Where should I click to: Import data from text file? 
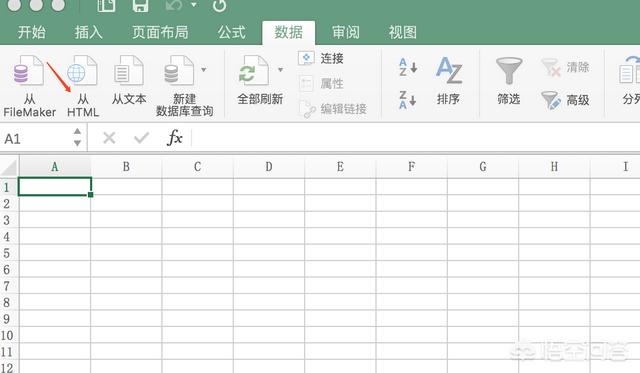(x=129, y=81)
